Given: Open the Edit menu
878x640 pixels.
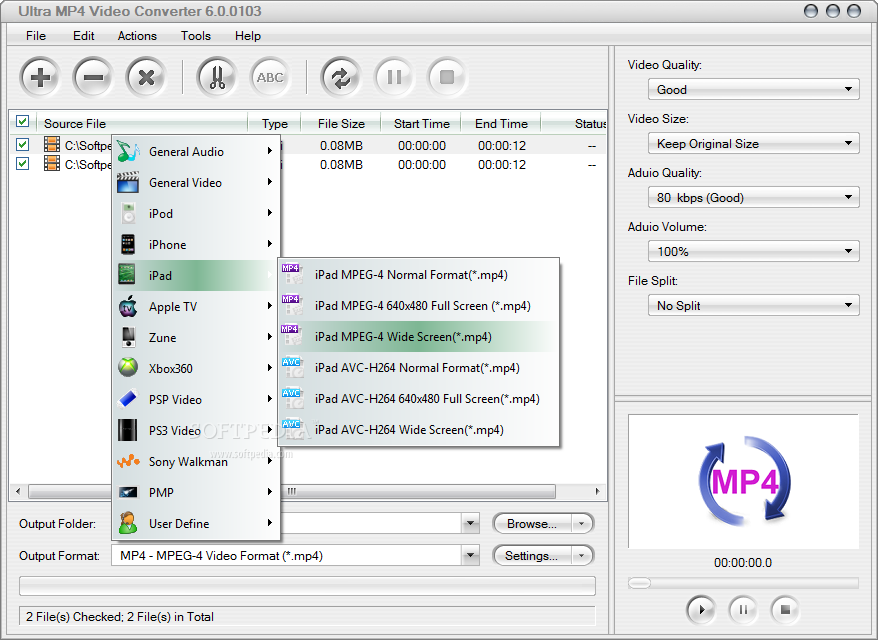Looking at the screenshot, I should (83, 35).
